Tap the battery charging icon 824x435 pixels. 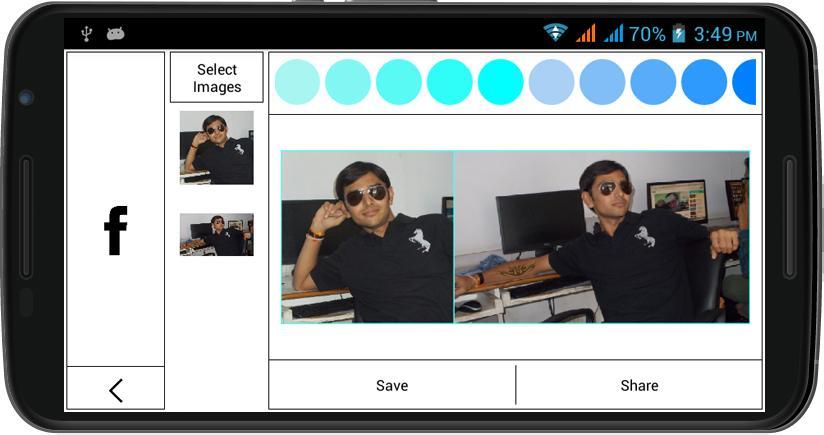click(679, 34)
